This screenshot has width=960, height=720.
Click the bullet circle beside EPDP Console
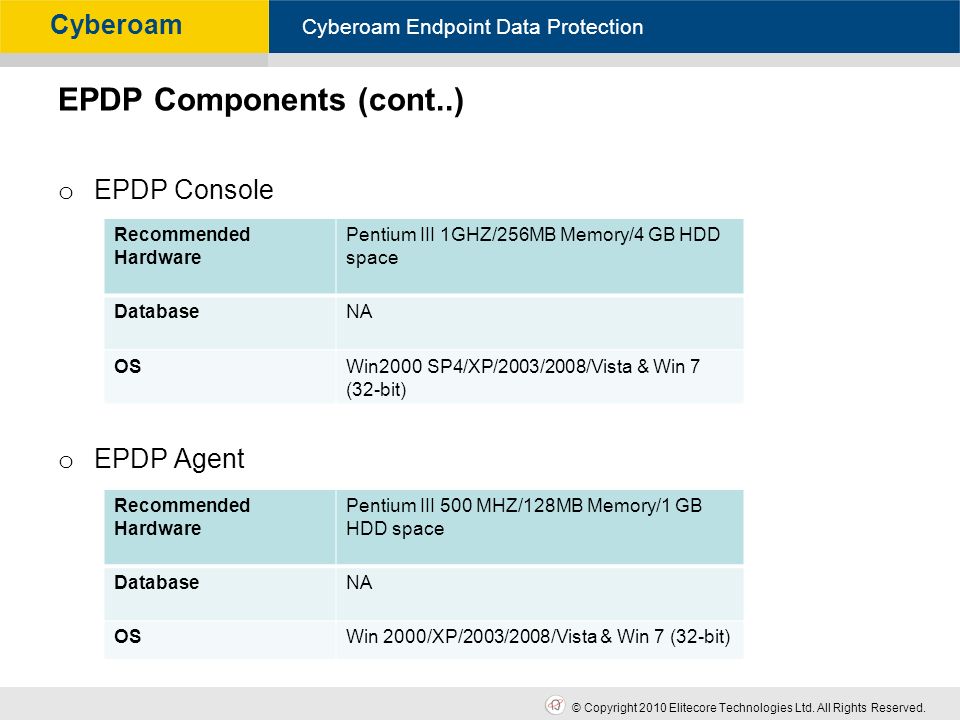tap(66, 193)
